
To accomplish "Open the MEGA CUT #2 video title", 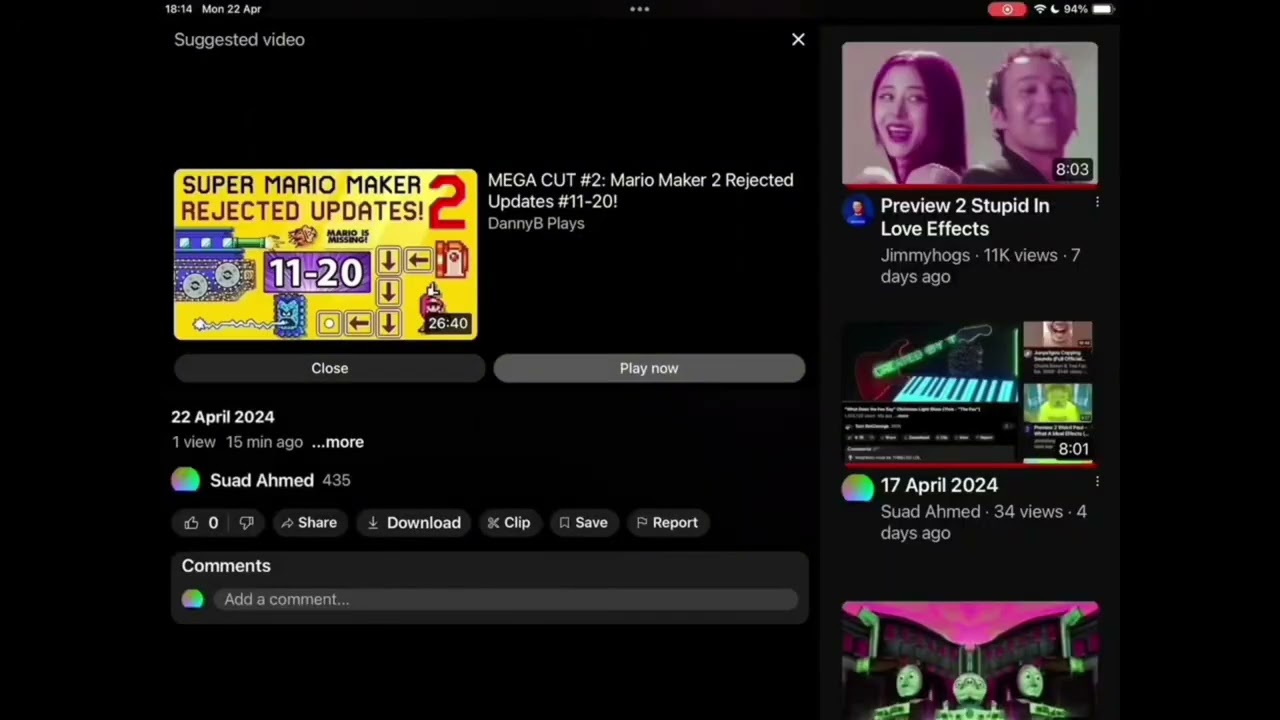I will [x=640, y=190].
